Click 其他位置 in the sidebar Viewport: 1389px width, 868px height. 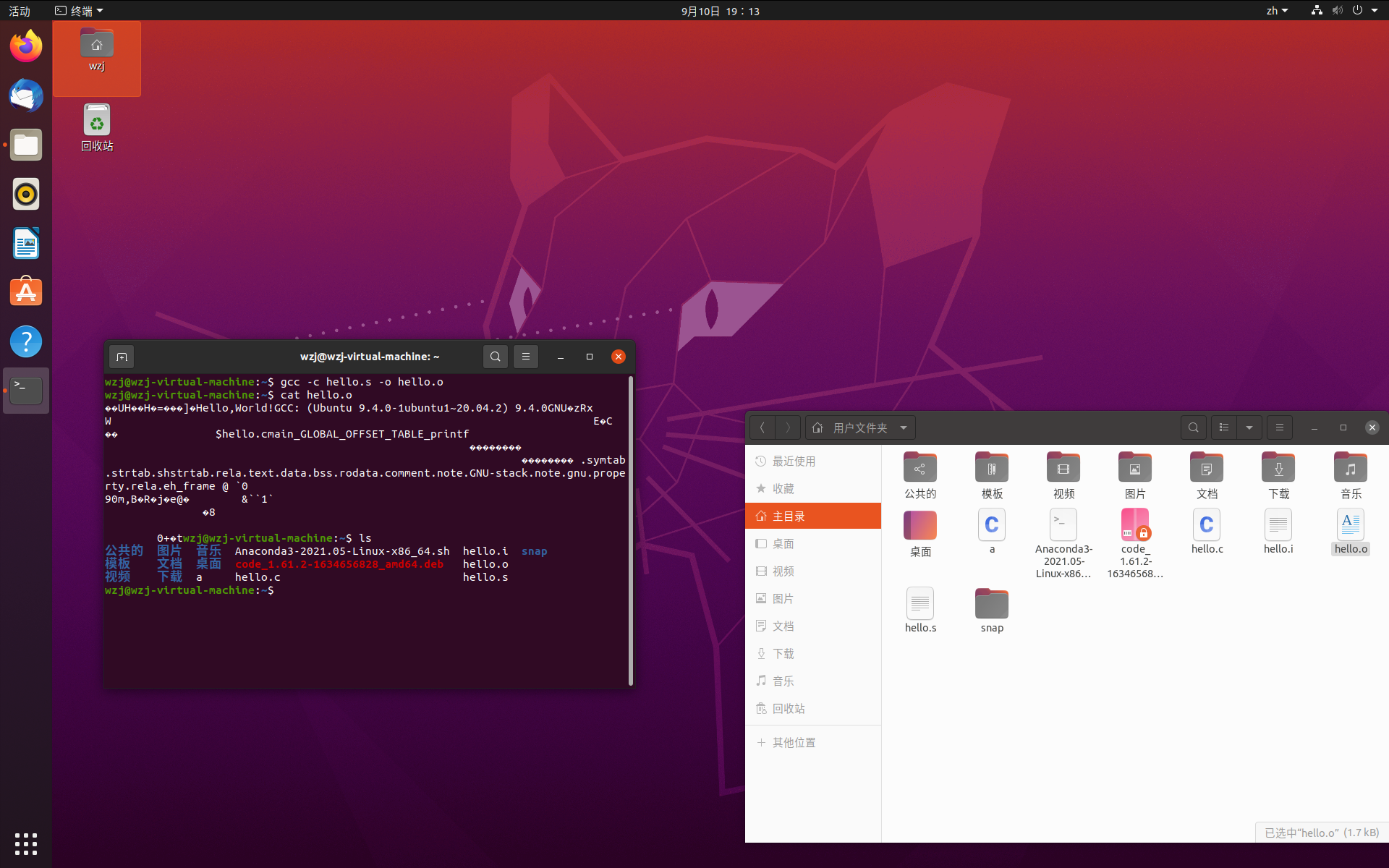click(793, 742)
